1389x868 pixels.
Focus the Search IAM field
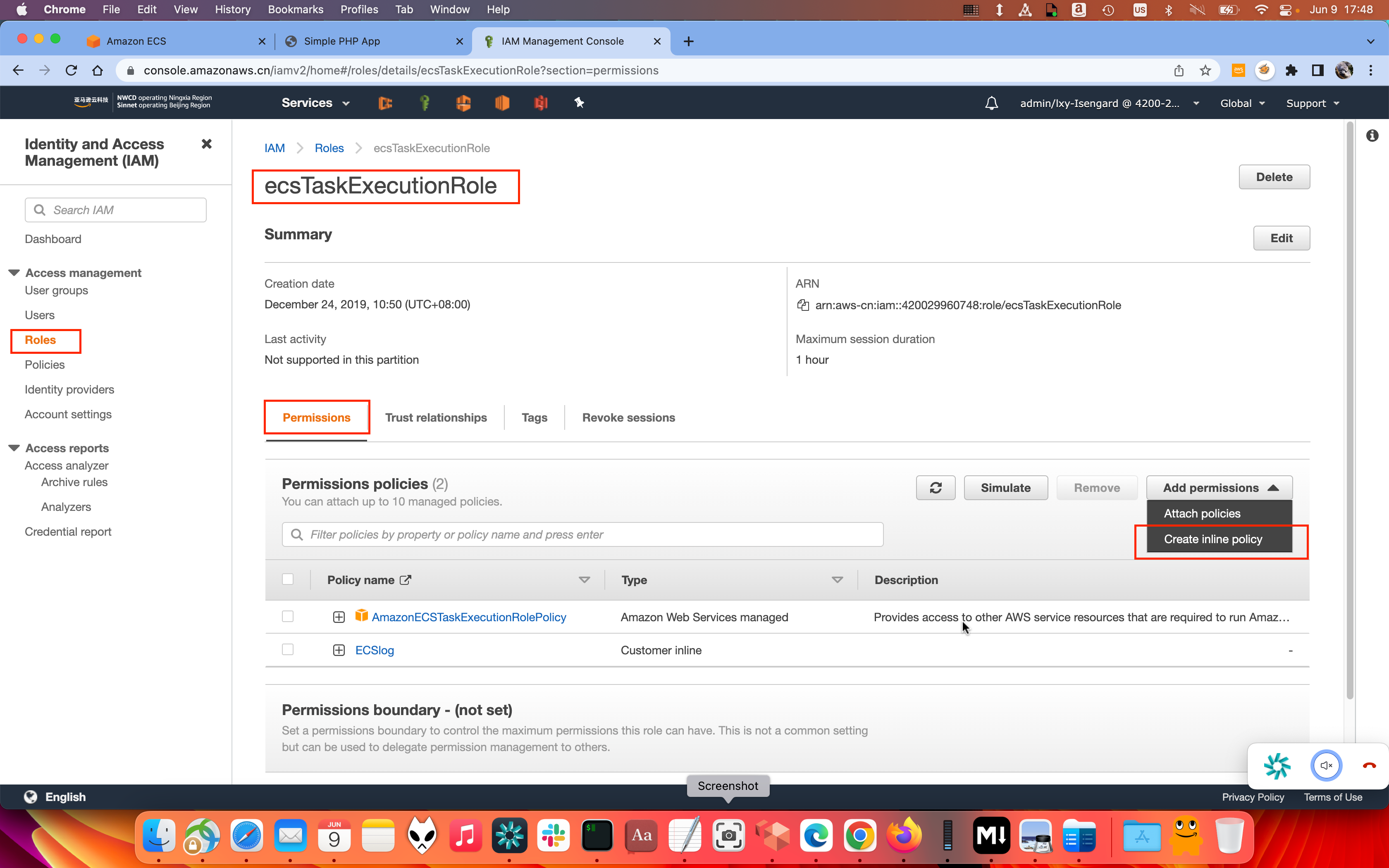point(115,210)
